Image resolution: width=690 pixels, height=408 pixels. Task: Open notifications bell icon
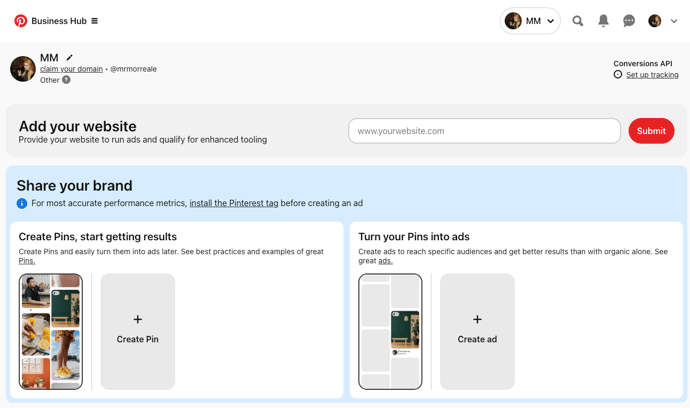tap(603, 21)
